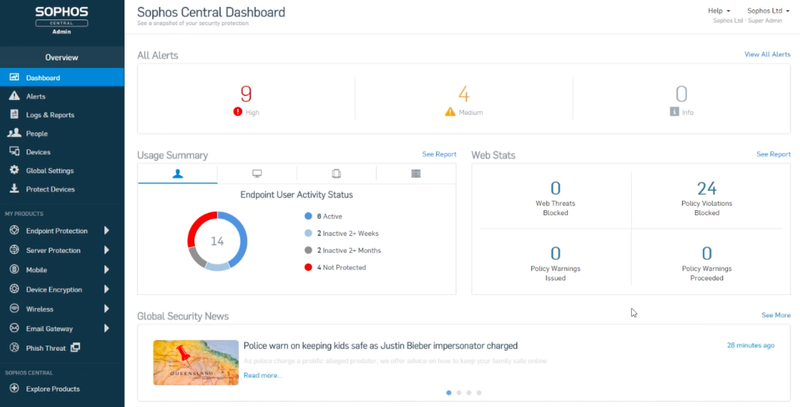
Task: Click the red Not Protected legend dot
Action: tap(308, 267)
